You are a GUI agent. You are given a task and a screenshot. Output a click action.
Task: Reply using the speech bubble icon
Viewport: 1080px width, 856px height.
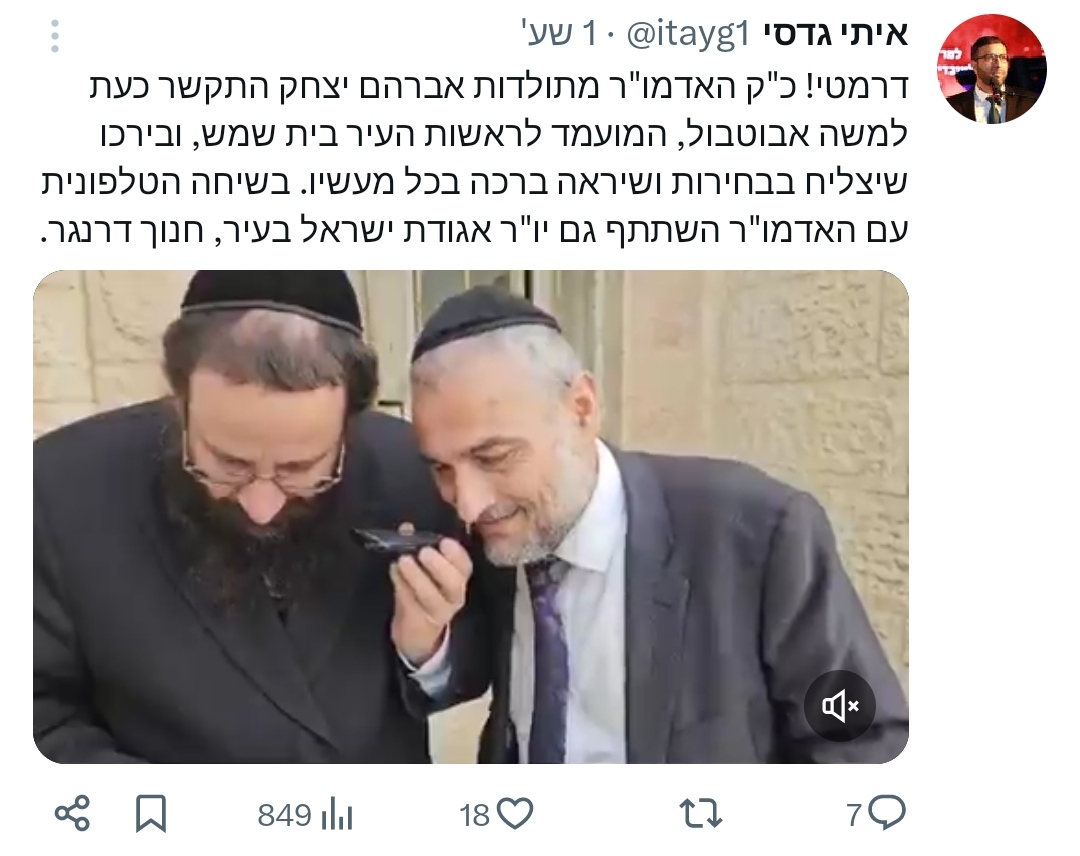[887, 813]
